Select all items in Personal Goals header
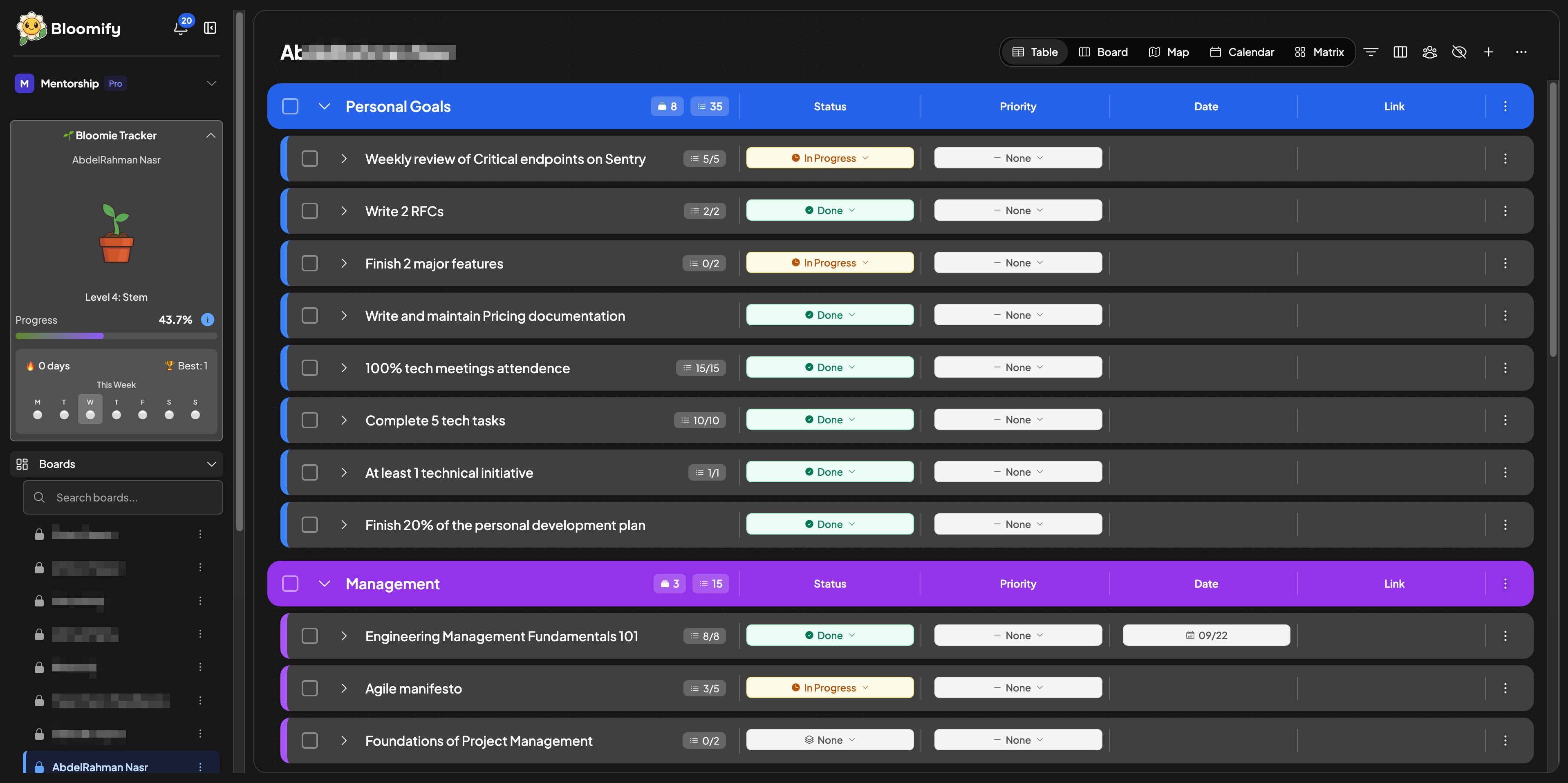The height and width of the screenshot is (783, 1568). coord(290,106)
